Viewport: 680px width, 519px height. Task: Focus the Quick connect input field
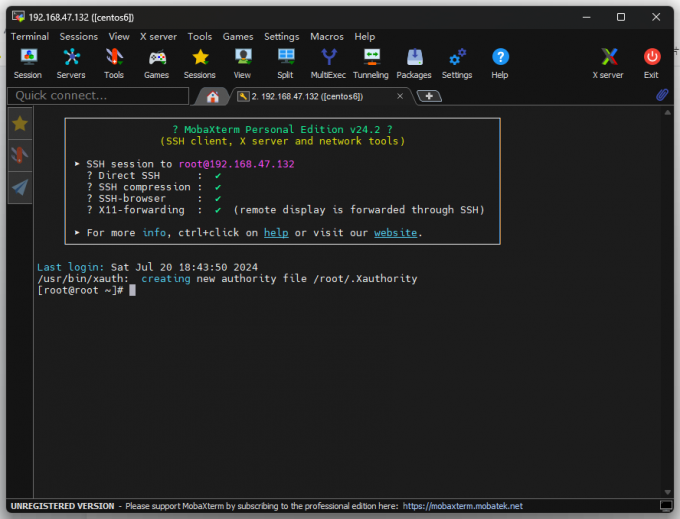pos(98,96)
